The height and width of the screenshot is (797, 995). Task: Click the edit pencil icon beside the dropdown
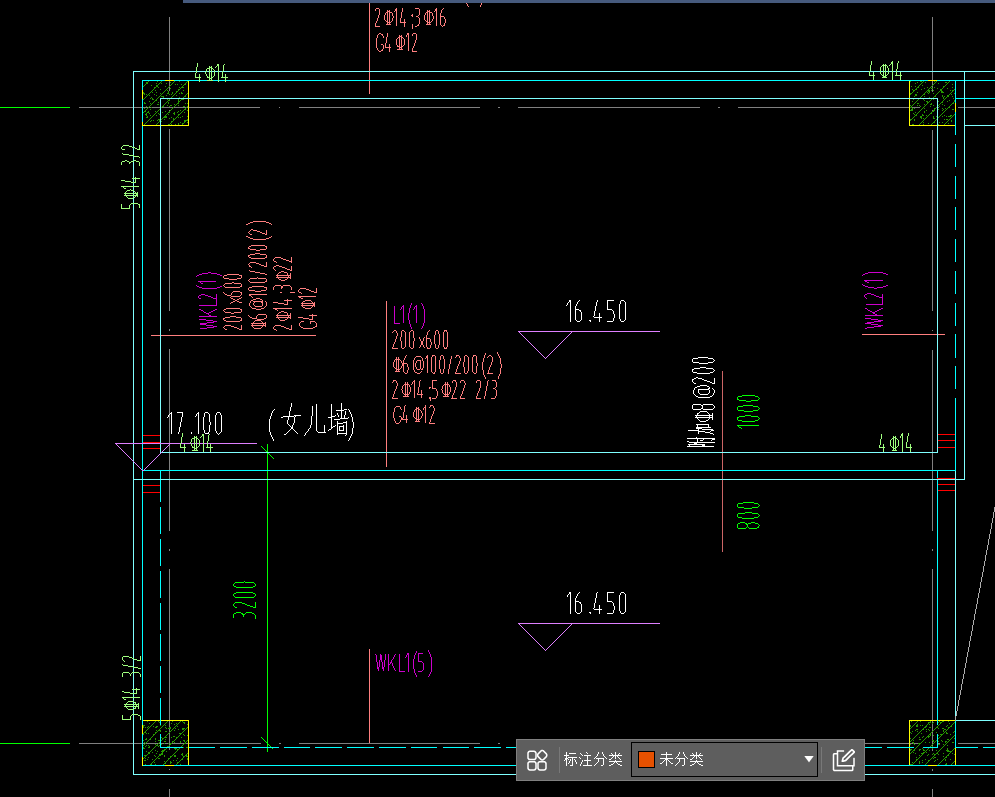click(x=843, y=760)
